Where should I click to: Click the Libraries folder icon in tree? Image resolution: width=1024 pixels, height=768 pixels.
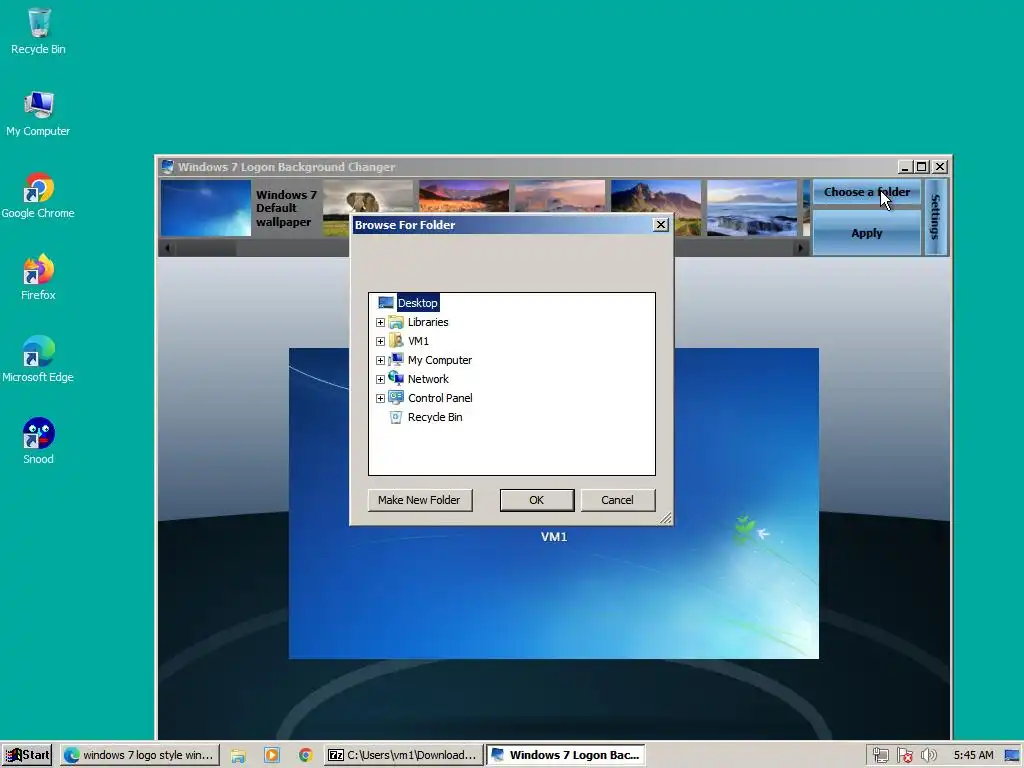tap(396, 322)
